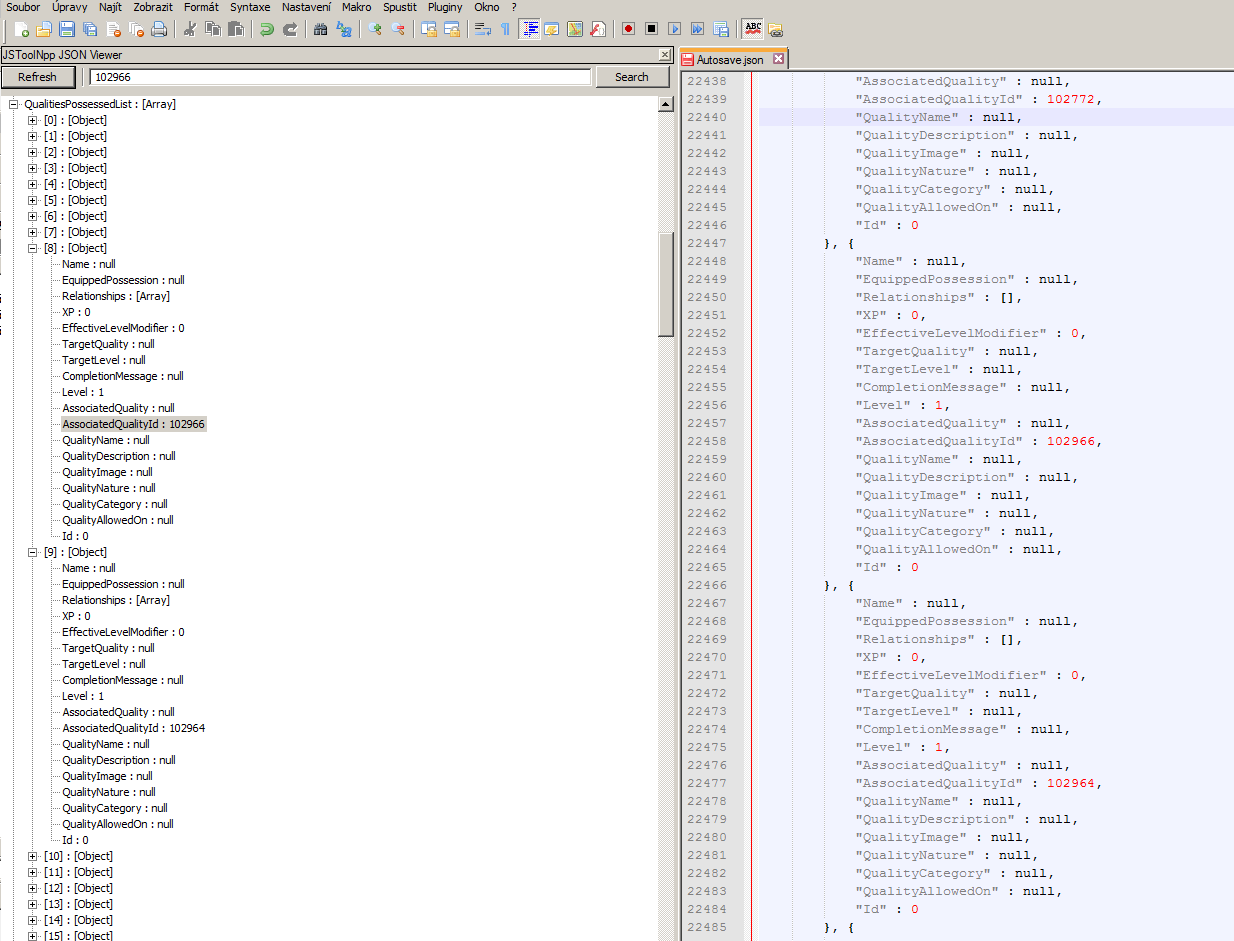Screen dimensions: 1234x941
Task: Open the Makro menu
Action: [356, 7]
